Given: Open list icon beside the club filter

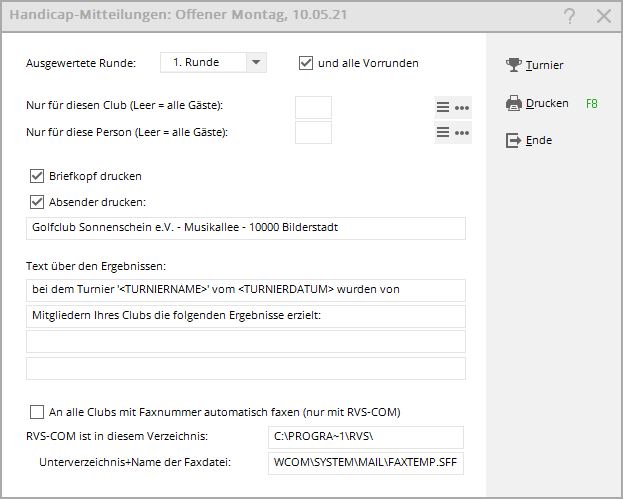Looking at the screenshot, I should [443, 108].
